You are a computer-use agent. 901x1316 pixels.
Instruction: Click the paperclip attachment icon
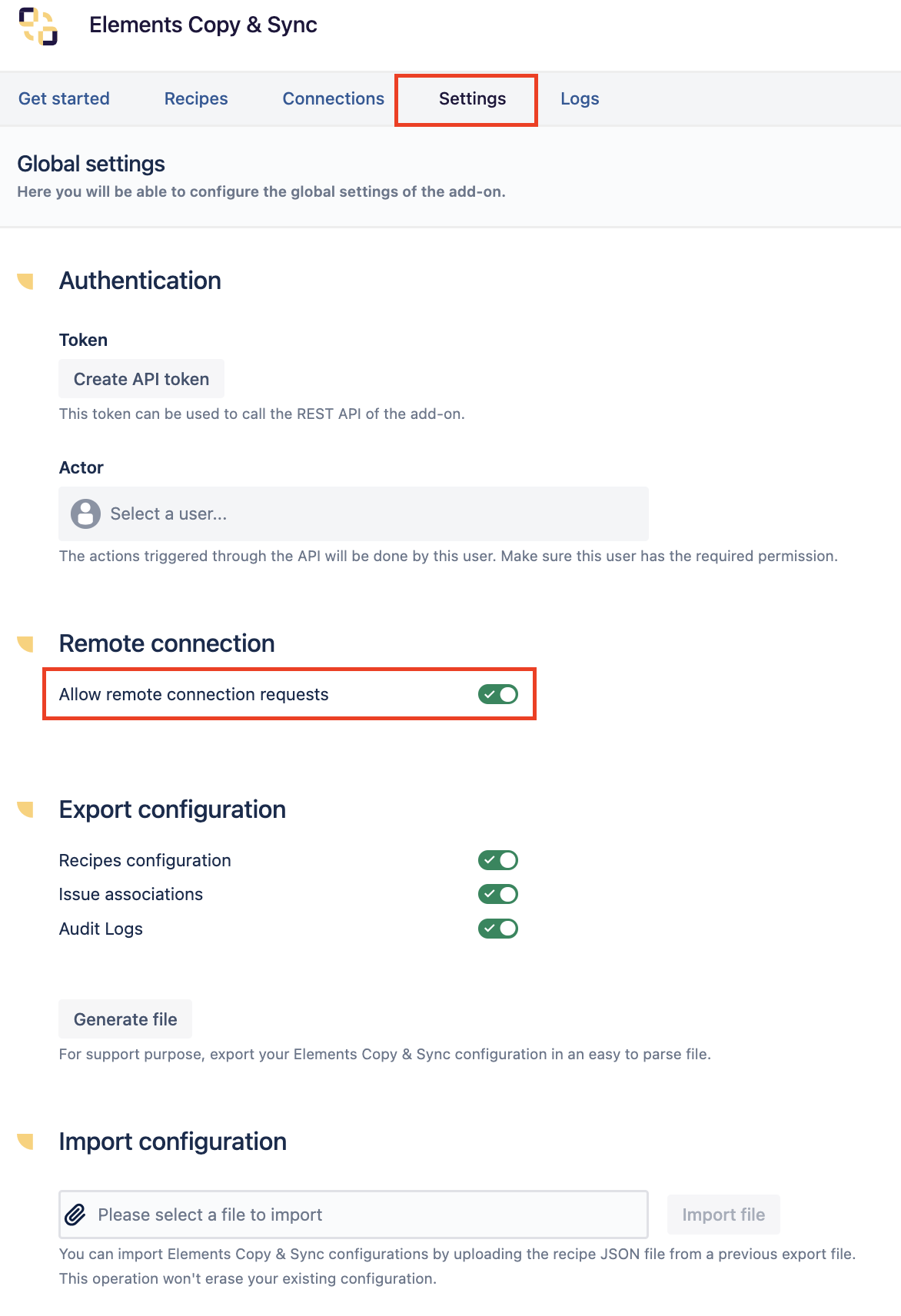pos(75,1215)
